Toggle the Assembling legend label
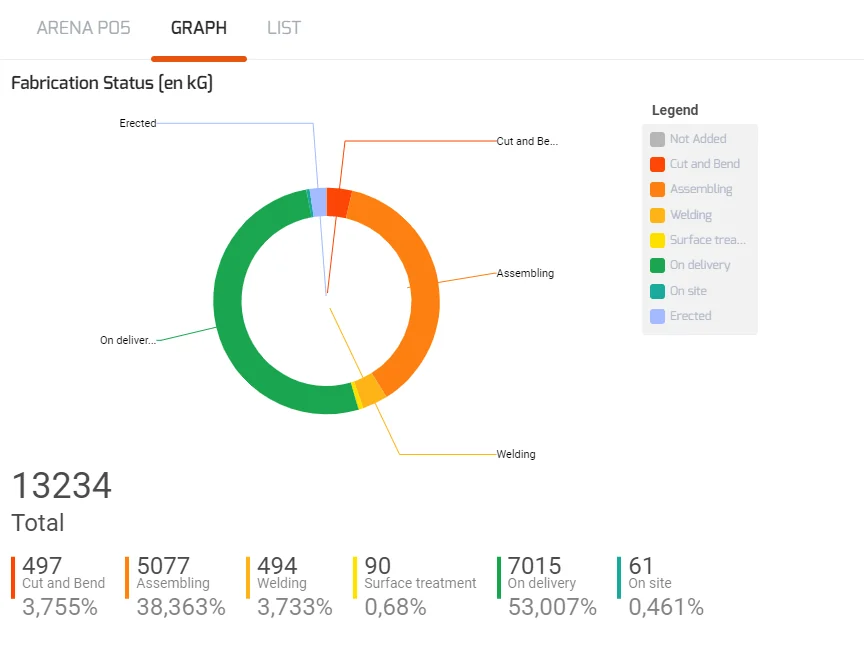Screen dimensions: 864x658 click(x=701, y=189)
